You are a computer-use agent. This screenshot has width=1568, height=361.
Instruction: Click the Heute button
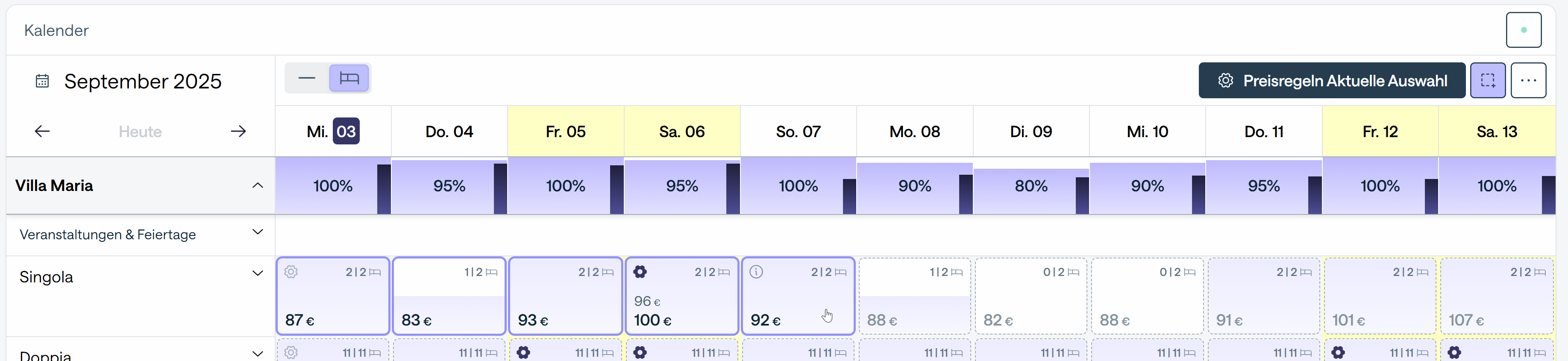pyautogui.click(x=140, y=132)
